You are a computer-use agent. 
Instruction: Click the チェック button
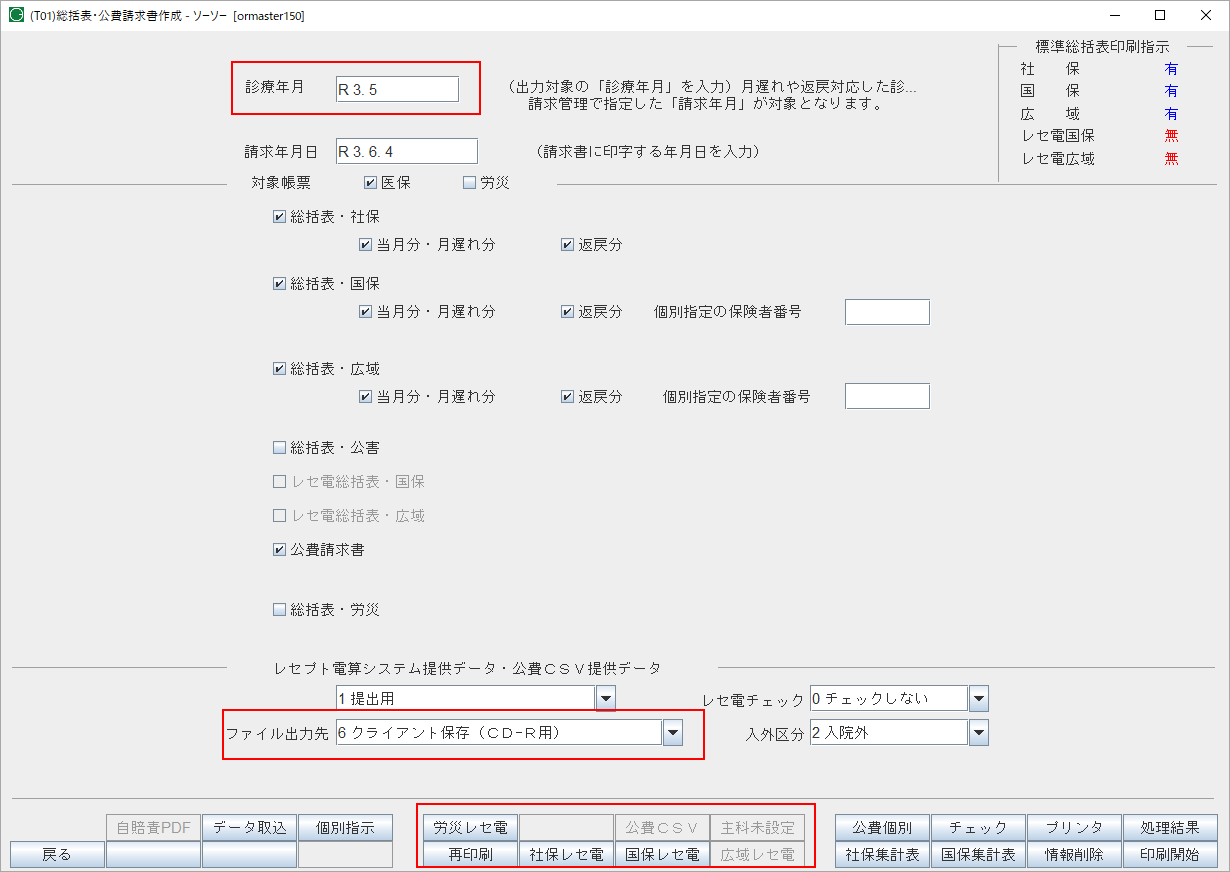click(x=978, y=826)
